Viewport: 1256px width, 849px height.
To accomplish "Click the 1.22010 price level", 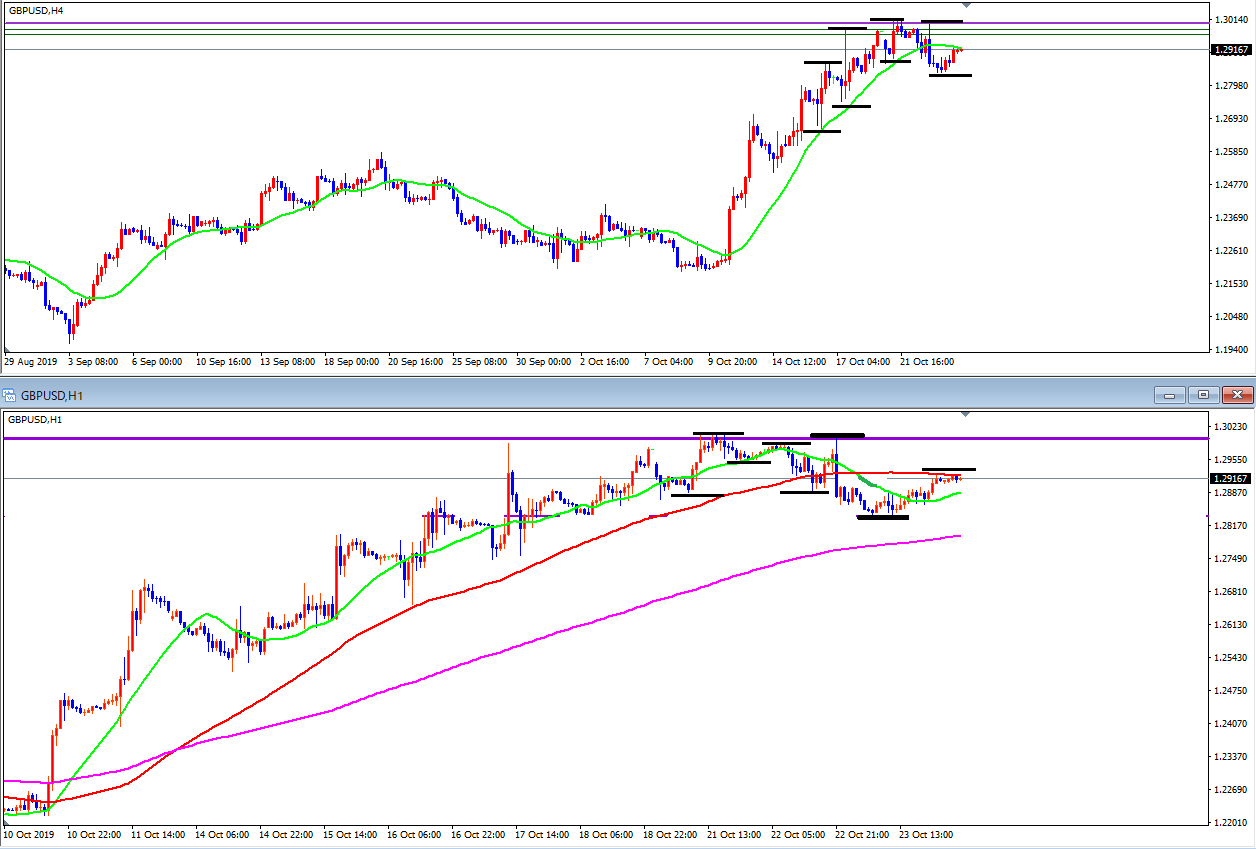I will point(1230,823).
